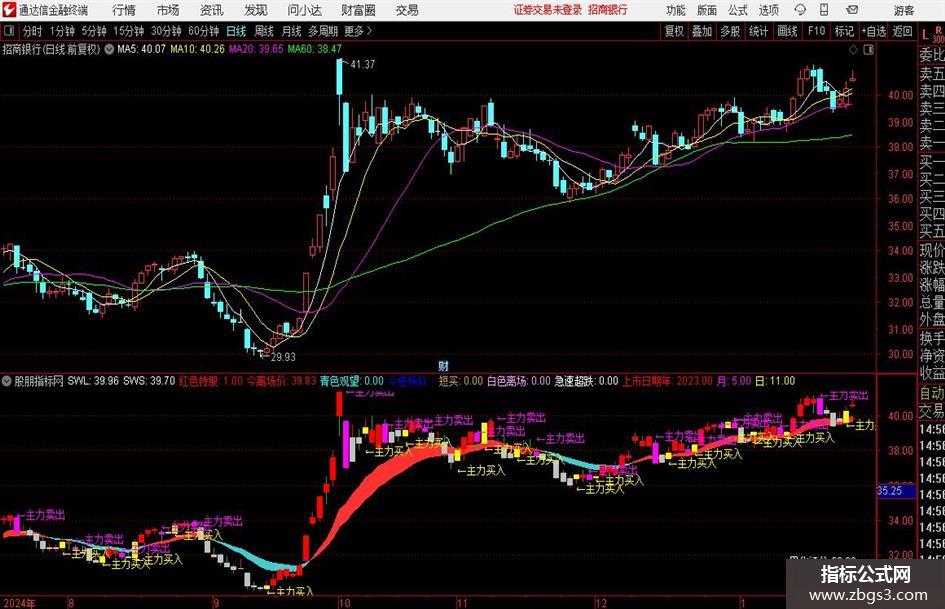Click the SWS: 39.70 indicator value
Screen dimensions: 945x609
(149, 381)
